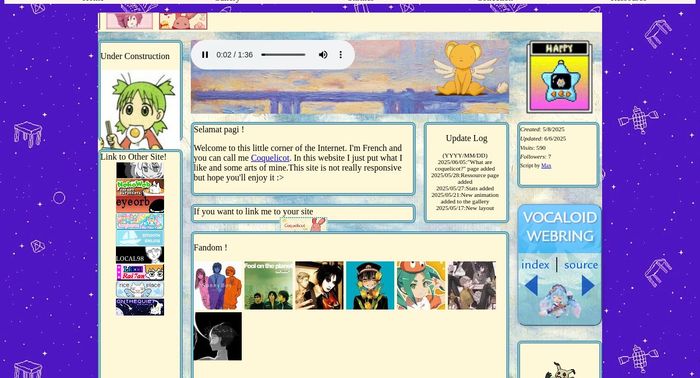Open the Fool on the Planet fandom thumbnail
The width and height of the screenshot is (700, 378).
[268, 286]
